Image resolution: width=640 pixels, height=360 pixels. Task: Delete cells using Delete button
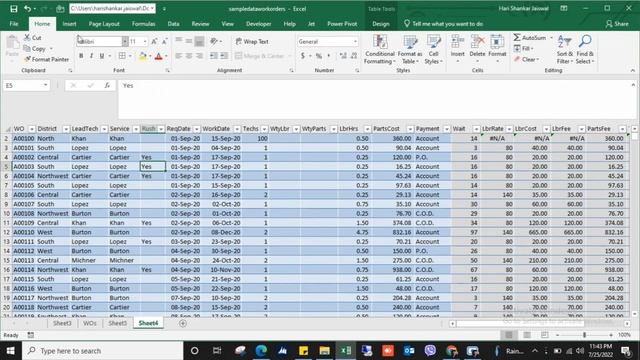477,49
